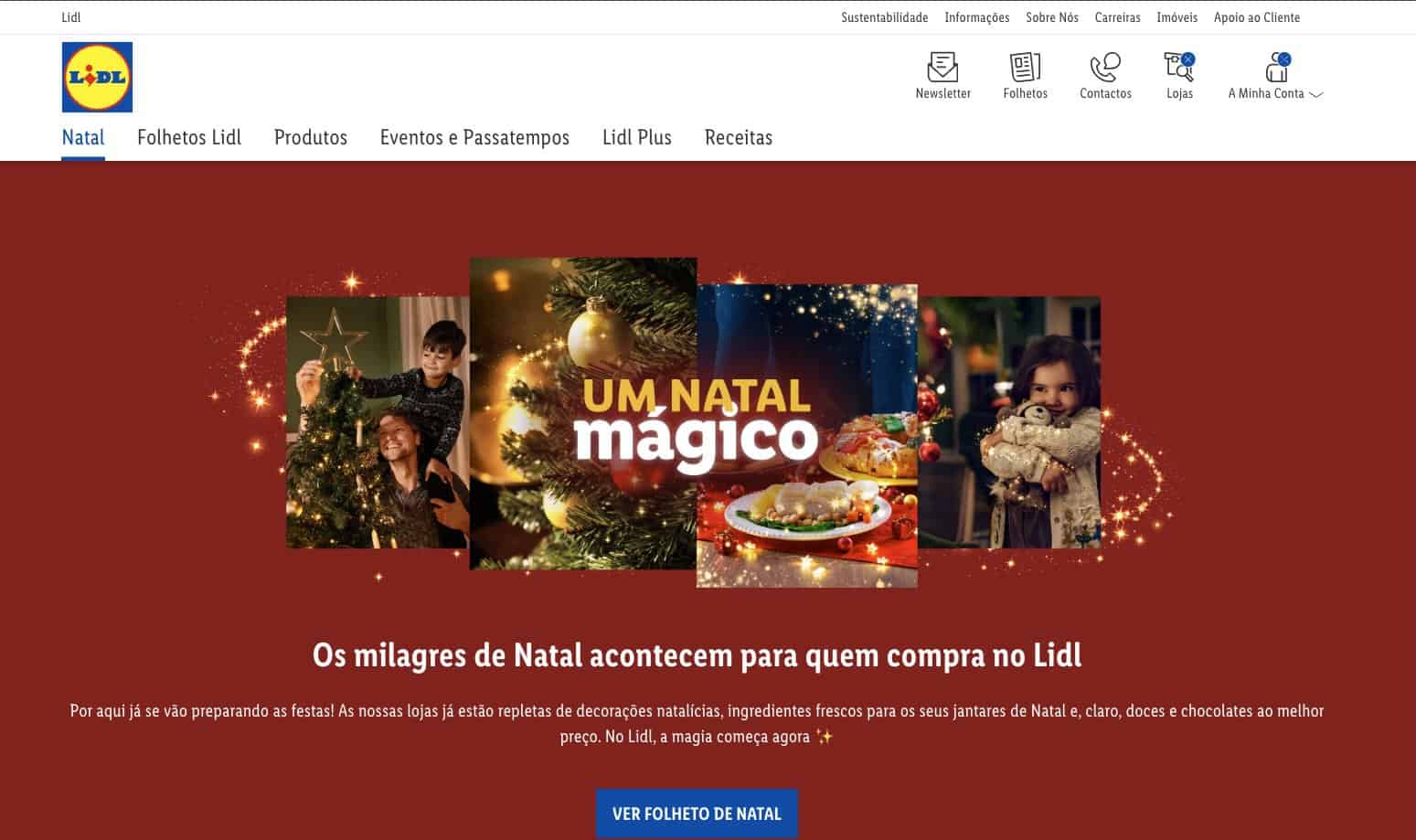The image size is (1416, 840).
Task: Visit the Sobre Nós link
Action: click(1052, 17)
